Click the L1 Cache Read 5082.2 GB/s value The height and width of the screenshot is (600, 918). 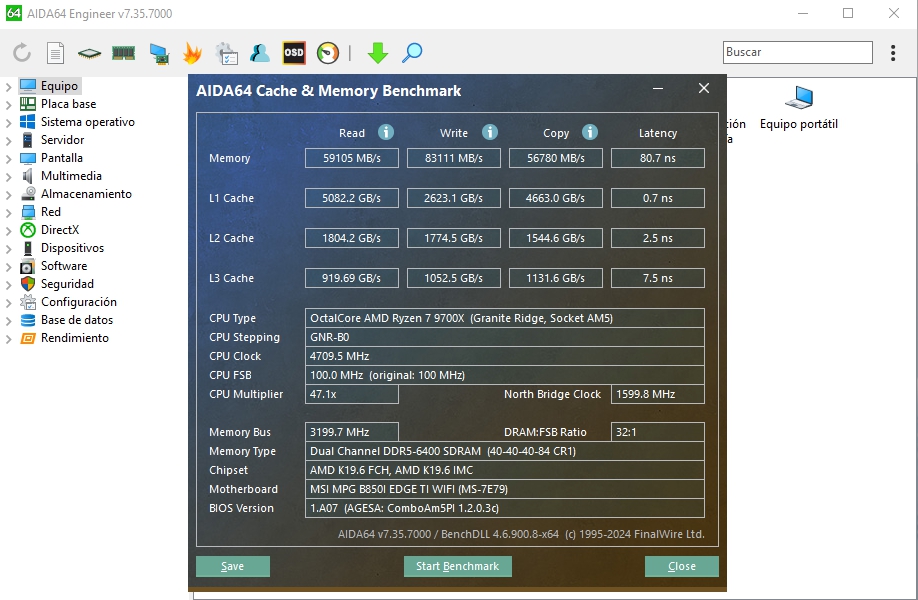(352, 198)
